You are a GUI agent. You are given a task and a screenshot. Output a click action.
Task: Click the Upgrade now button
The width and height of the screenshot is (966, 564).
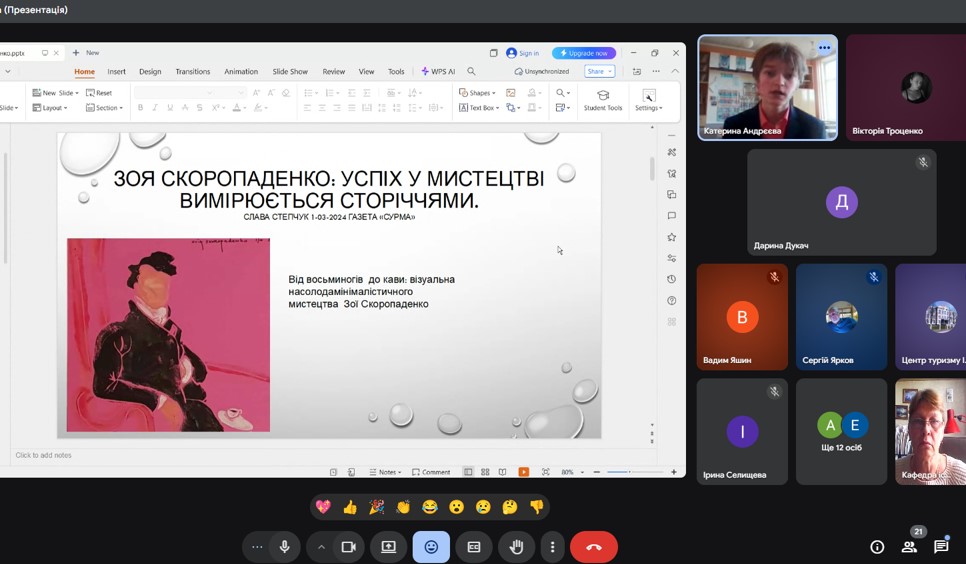click(584, 53)
